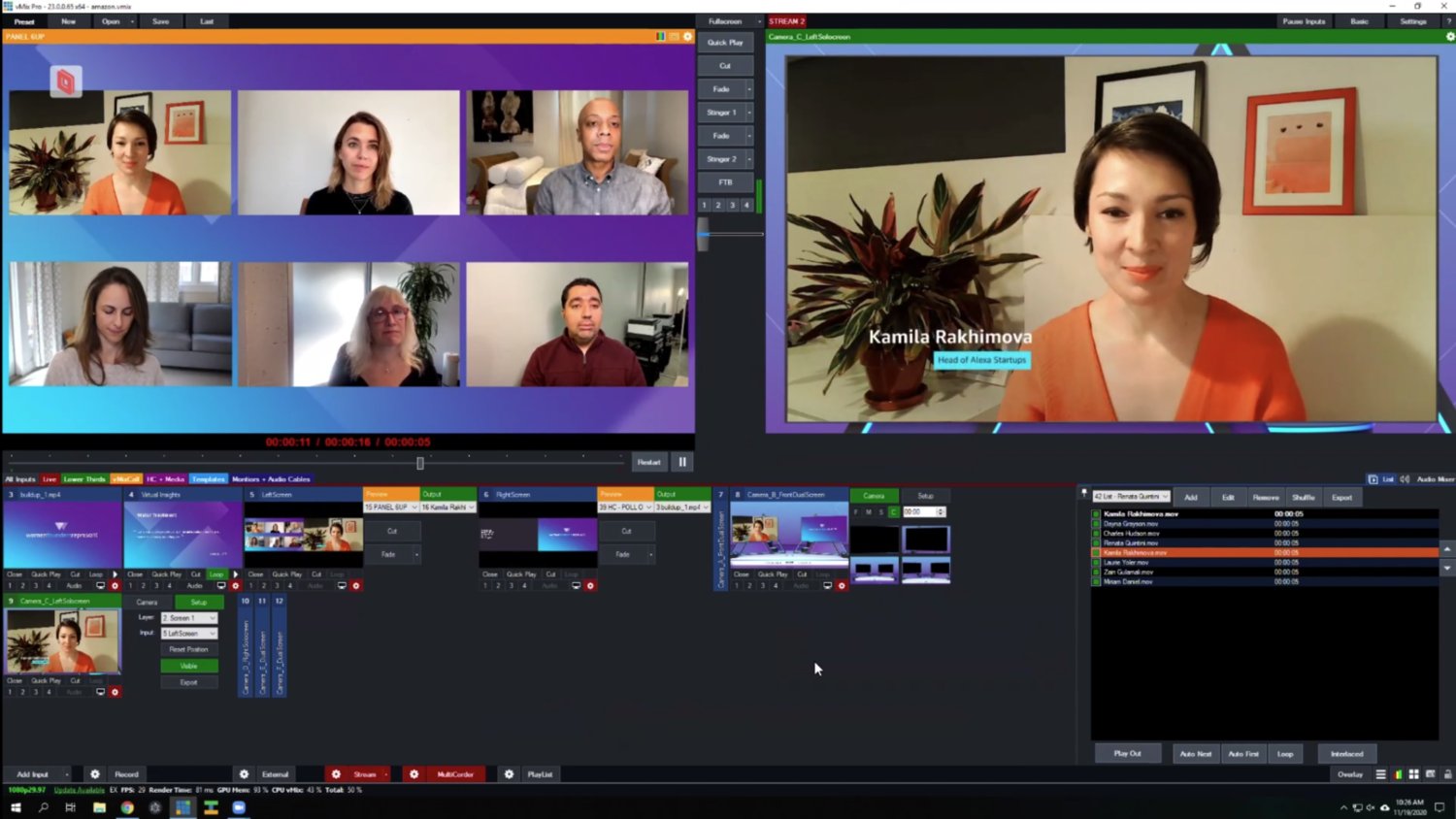Click red settings gear on LeftScreen input
The image size is (1456, 819).
point(356,586)
